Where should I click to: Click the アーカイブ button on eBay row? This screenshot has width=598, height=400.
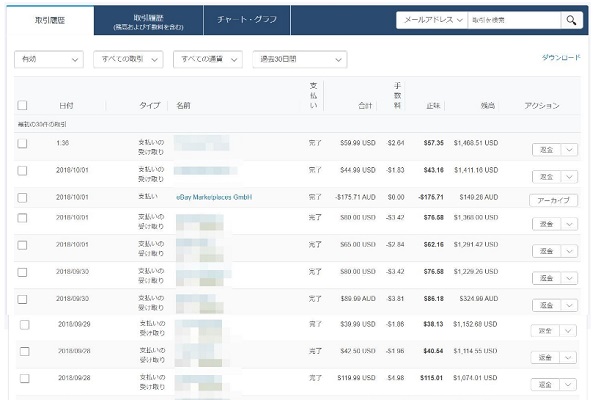coord(553,200)
